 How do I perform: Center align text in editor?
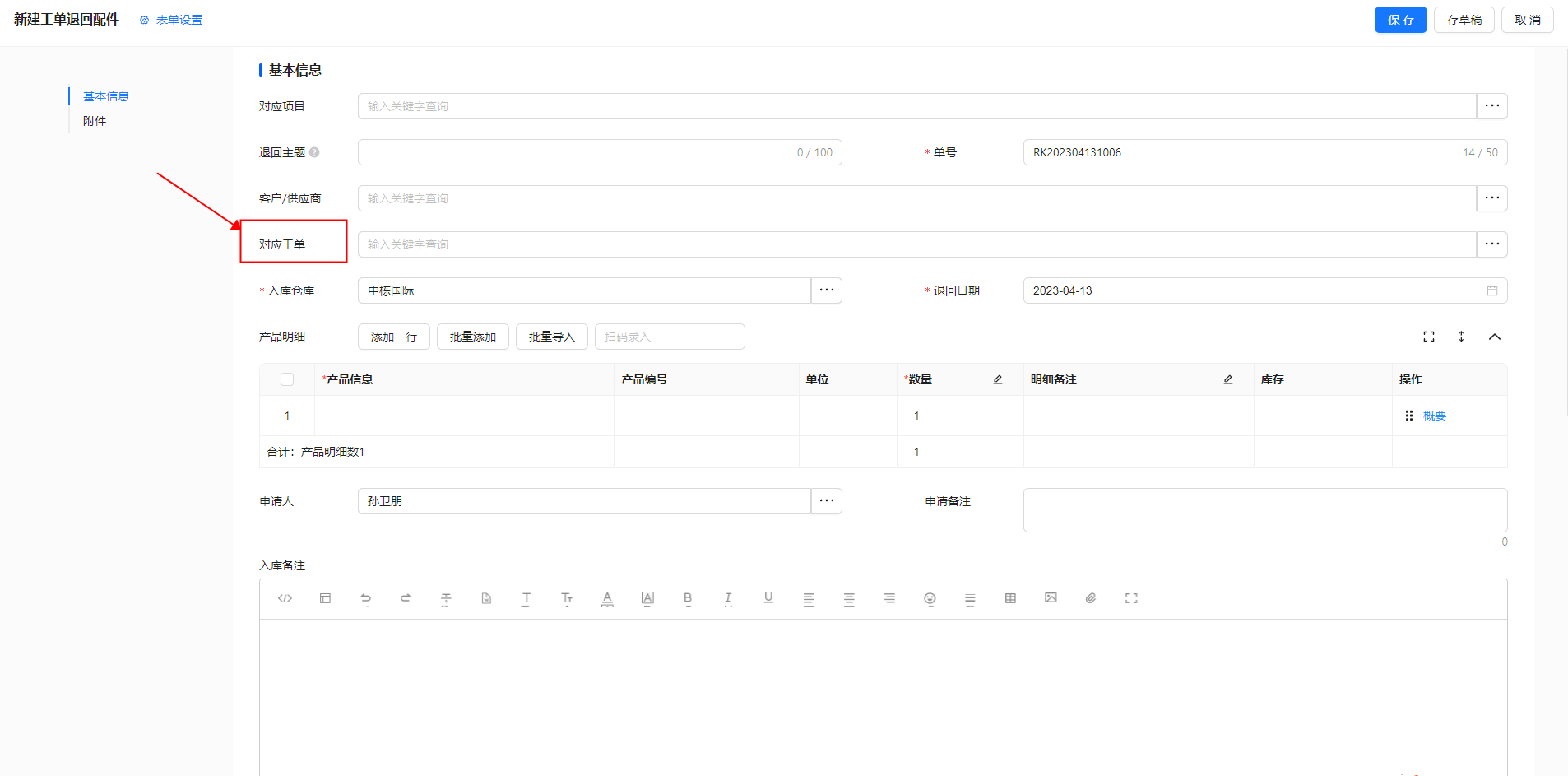849,599
